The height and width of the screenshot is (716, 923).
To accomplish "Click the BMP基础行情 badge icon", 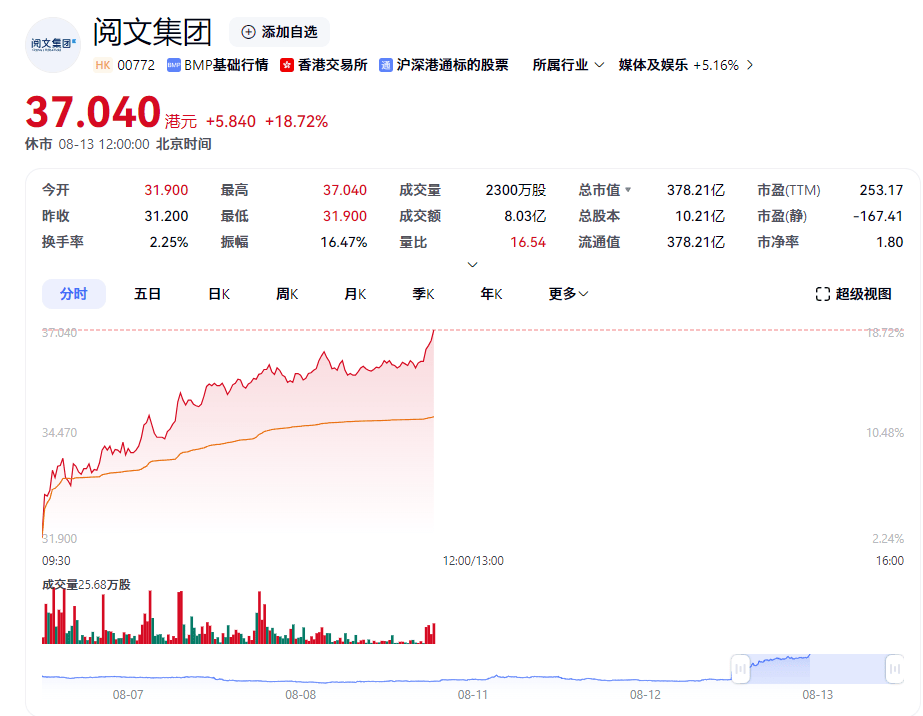I will pyautogui.click(x=174, y=65).
